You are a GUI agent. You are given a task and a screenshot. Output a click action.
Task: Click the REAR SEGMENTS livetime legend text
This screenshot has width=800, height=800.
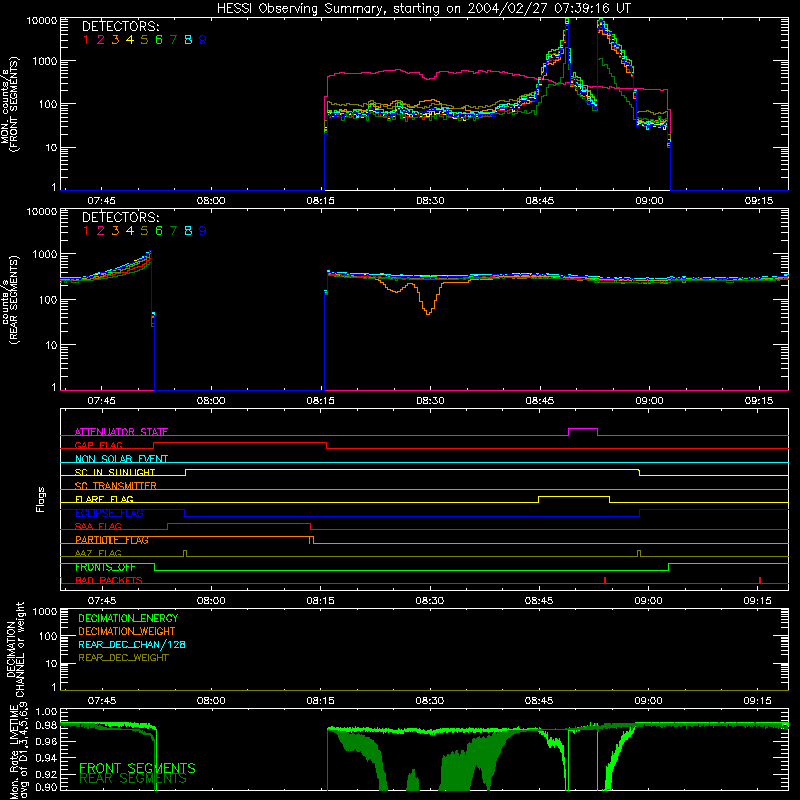pyautogui.click(x=133, y=779)
